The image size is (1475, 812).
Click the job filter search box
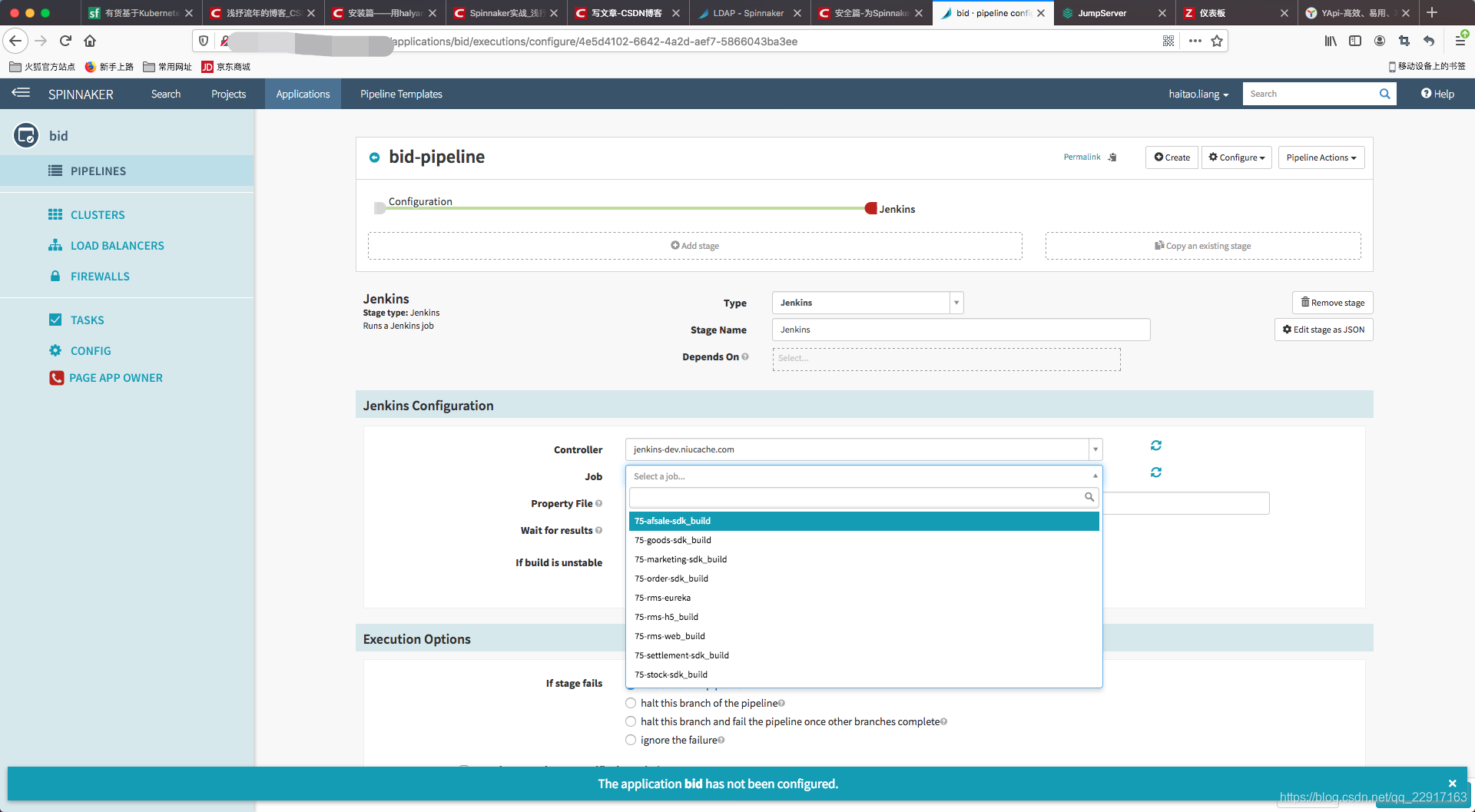863,497
